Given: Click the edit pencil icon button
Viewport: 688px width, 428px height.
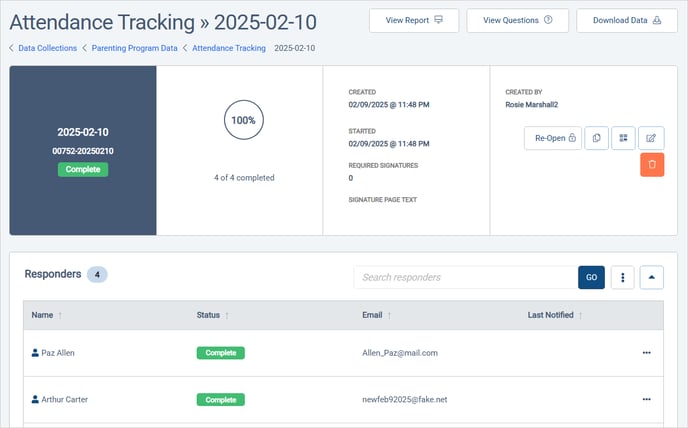Looking at the screenshot, I should pyautogui.click(x=651, y=138).
